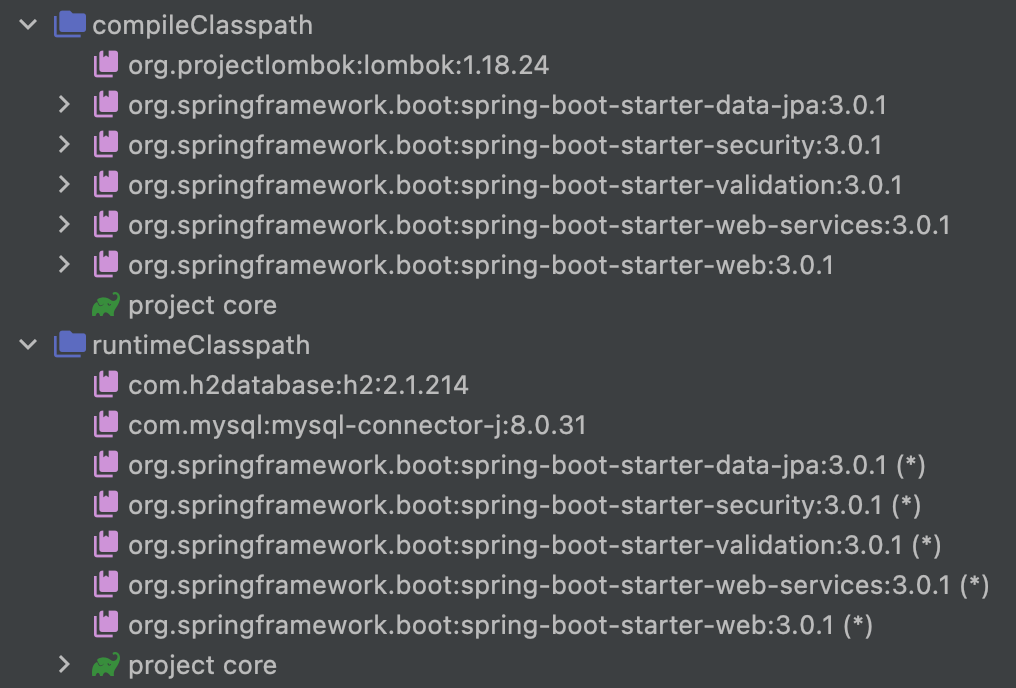Collapse the runtimeClasspath node
The width and height of the screenshot is (1016, 688).
[x=29, y=345]
